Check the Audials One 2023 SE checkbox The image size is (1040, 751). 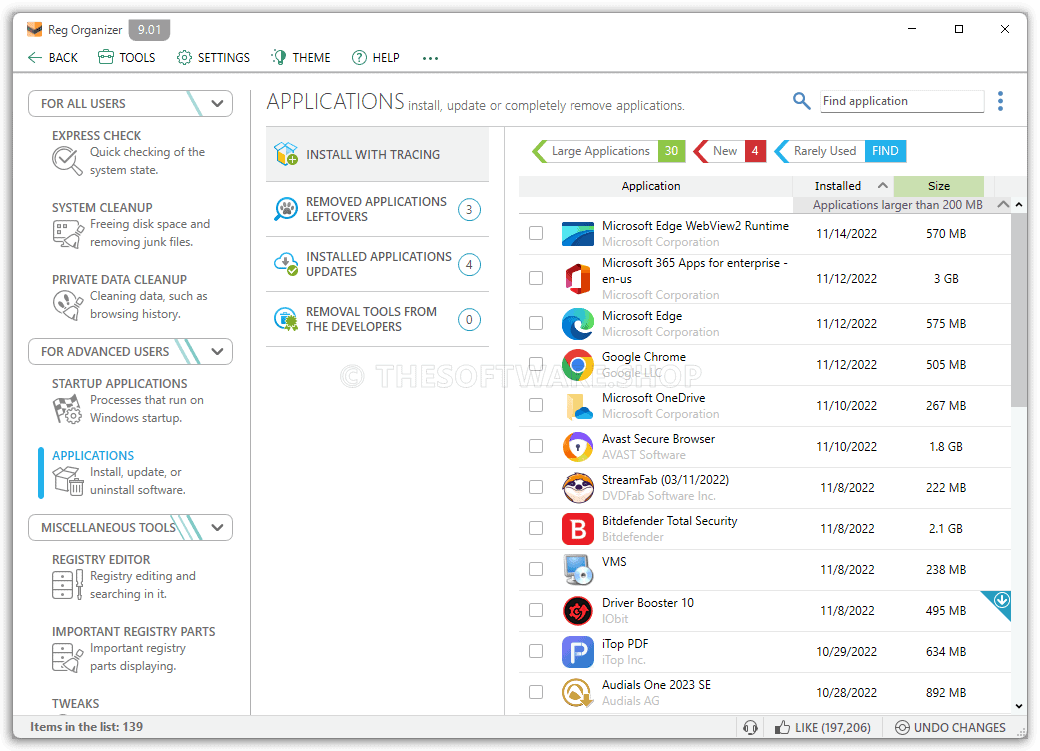point(536,692)
